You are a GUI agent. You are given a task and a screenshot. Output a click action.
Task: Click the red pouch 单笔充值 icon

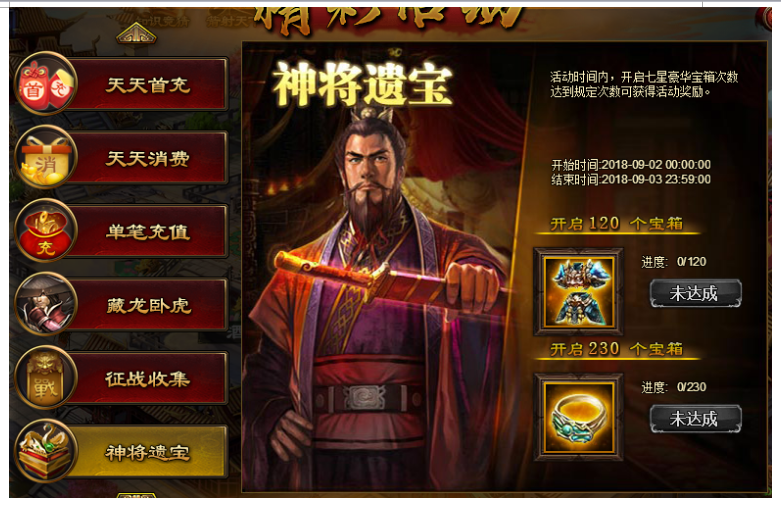[x=45, y=231]
